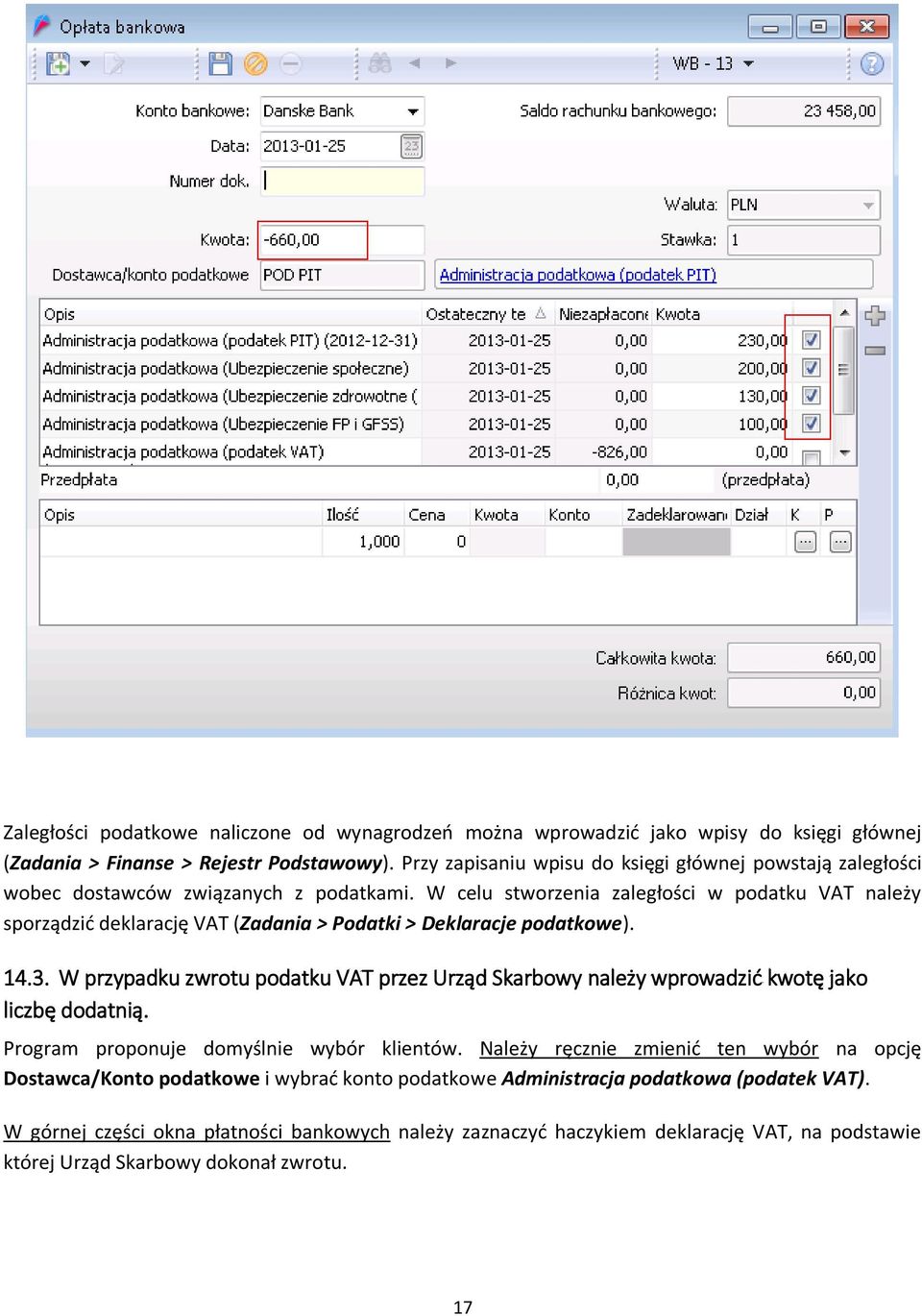
Task: Select the Ubezpieczenie społeczne row text
Action: coord(226,368)
